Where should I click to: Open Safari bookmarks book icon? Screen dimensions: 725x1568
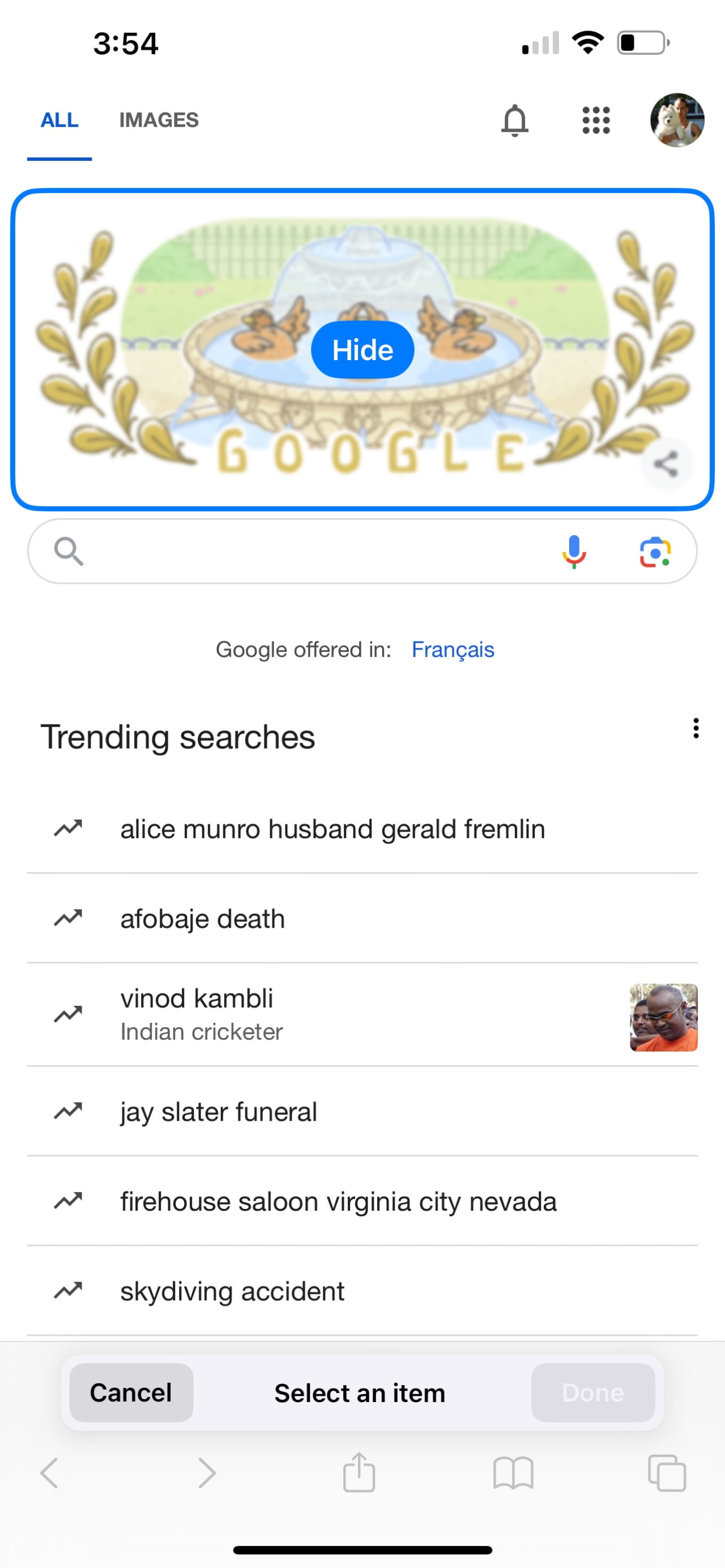513,1473
